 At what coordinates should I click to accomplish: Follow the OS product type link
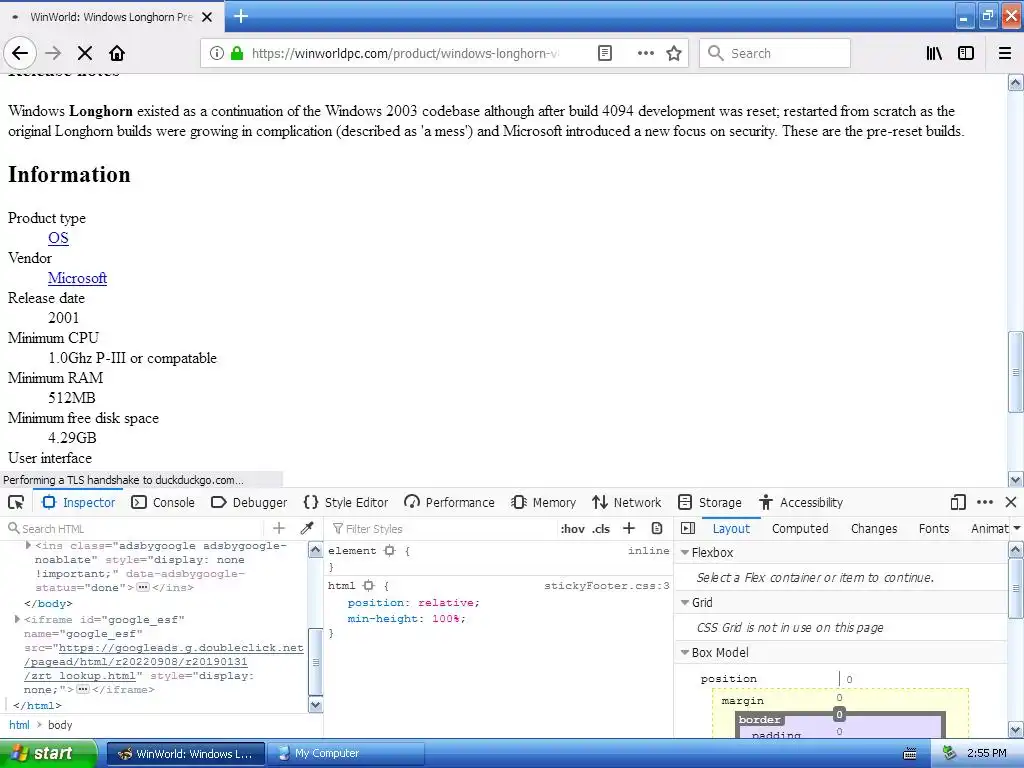[58, 238]
